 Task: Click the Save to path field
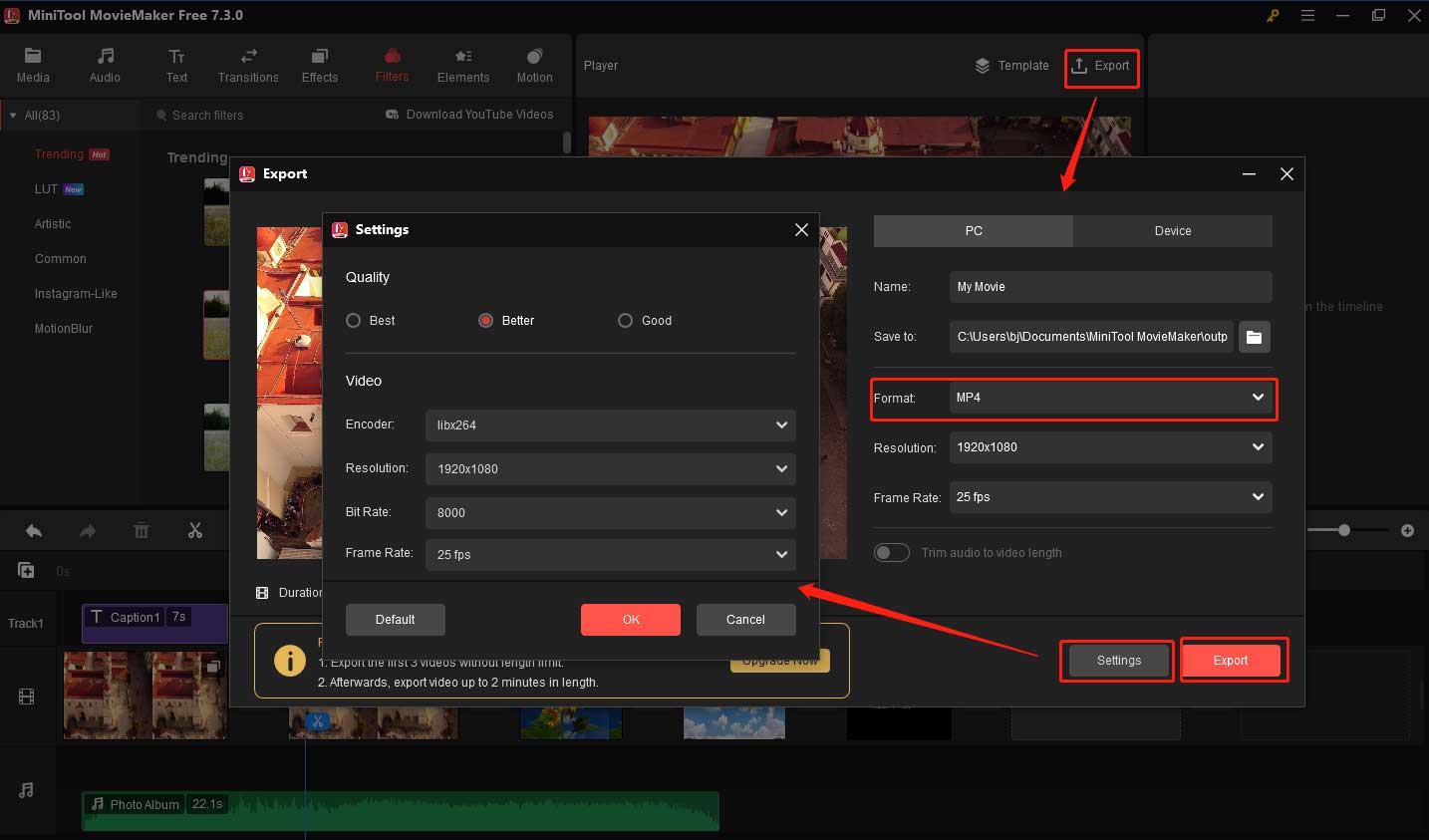point(1091,337)
